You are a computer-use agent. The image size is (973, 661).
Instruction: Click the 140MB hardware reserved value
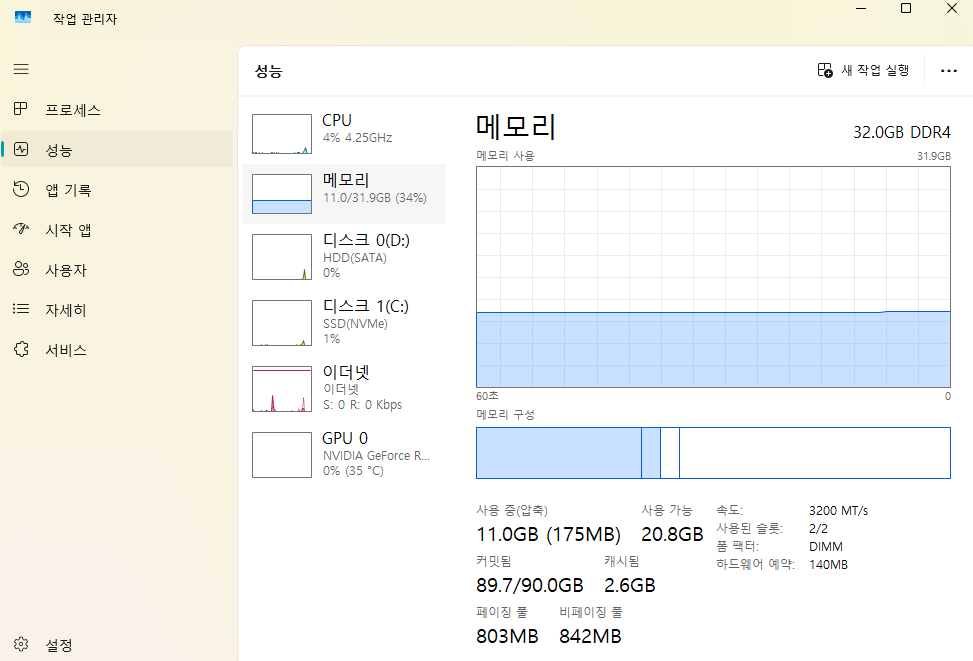point(828,565)
